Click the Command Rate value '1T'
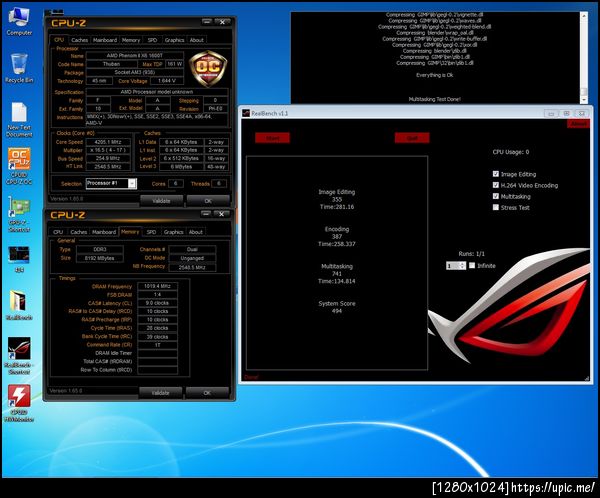600x498 pixels. (x=157, y=345)
